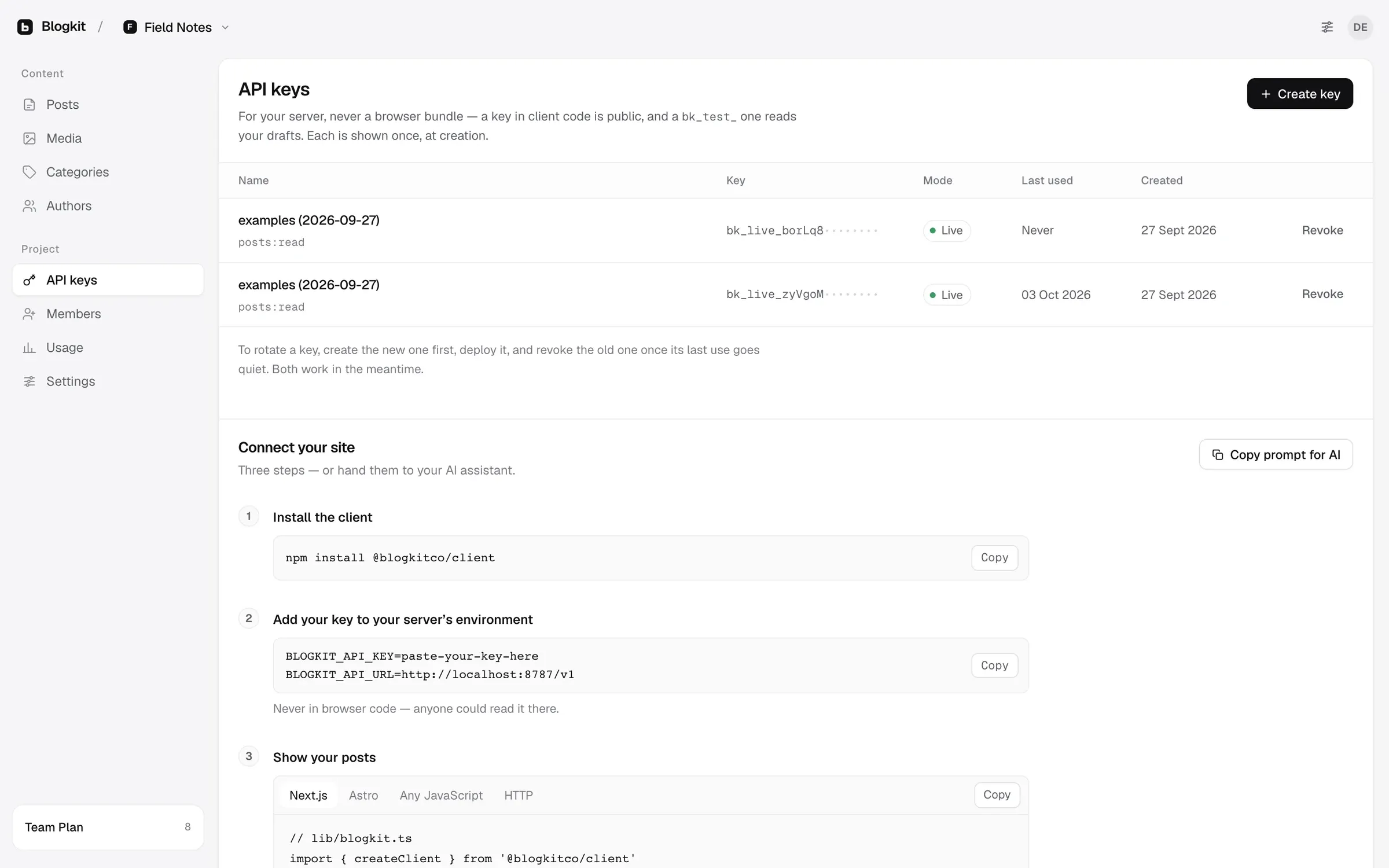Click the Media image icon in sidebar

30,138
